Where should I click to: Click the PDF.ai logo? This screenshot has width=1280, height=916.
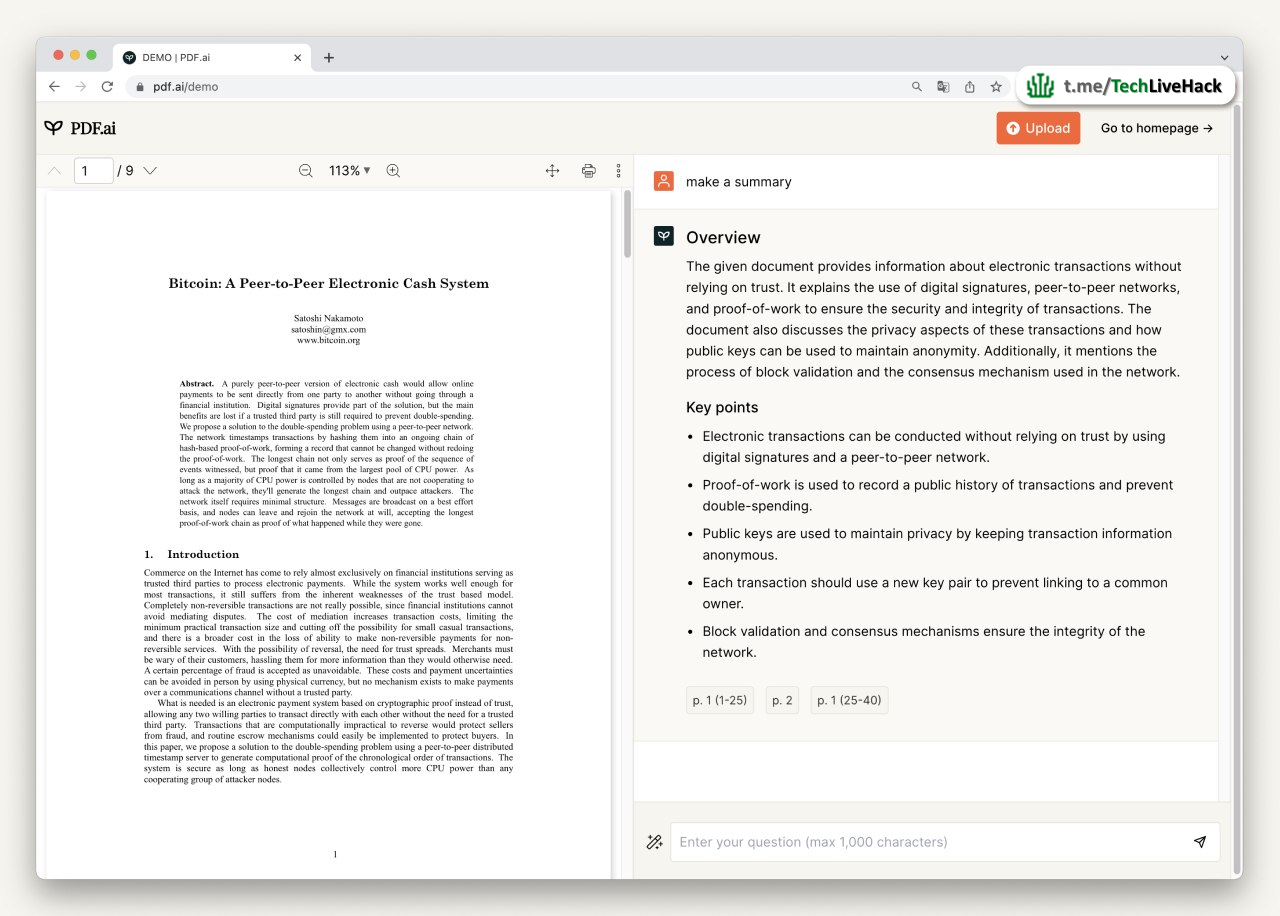(x=80, y=128)
